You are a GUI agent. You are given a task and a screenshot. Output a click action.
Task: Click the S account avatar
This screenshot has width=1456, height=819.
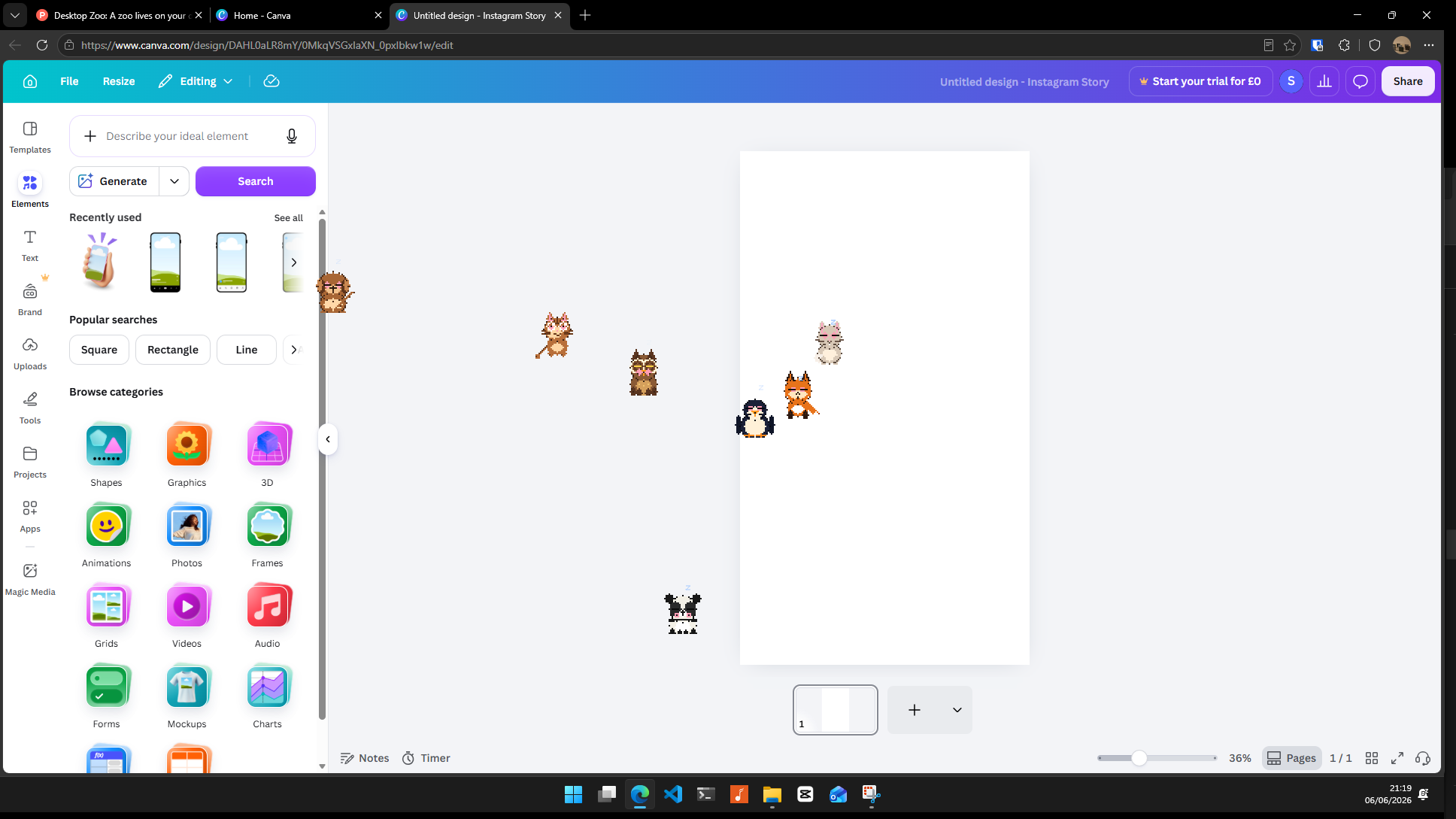[x=1291, y=81]
